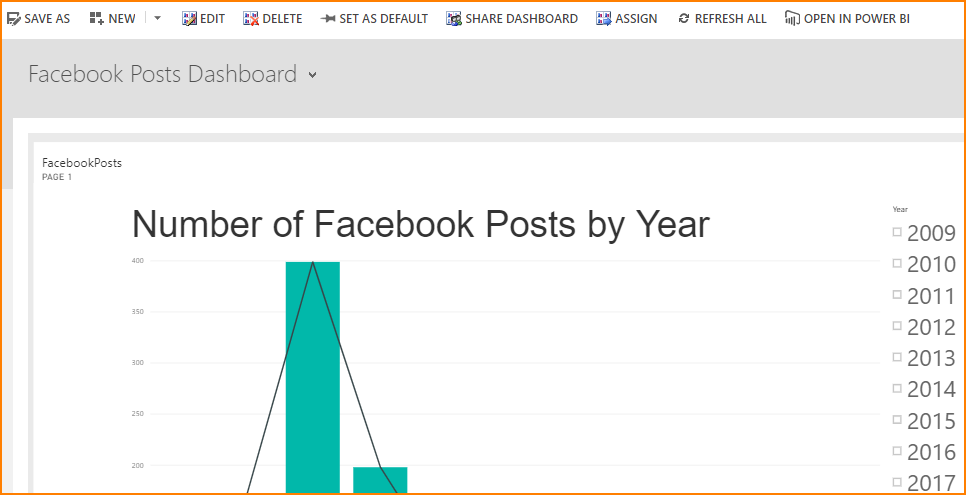Click the Assign icon
966x495 pixels.
click(x=604, y=19)
